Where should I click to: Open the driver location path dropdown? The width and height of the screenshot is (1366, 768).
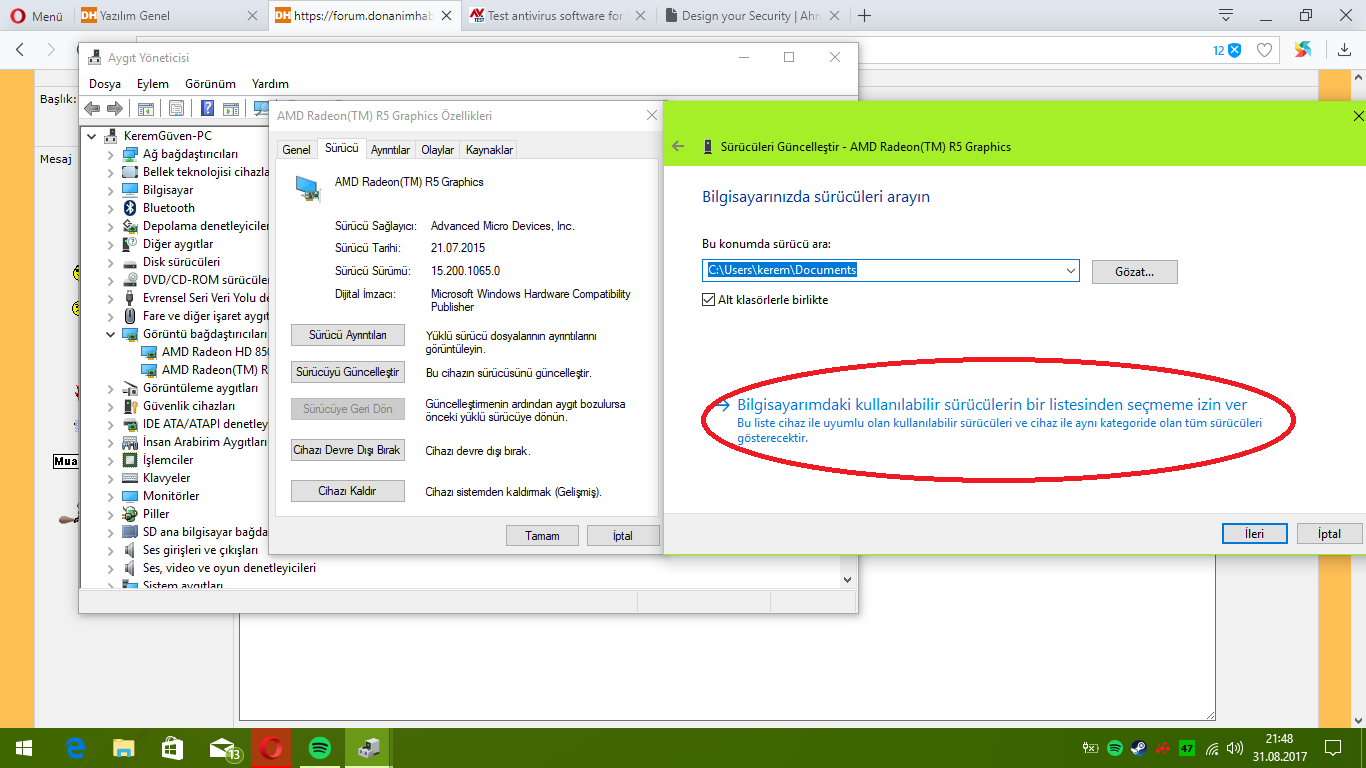1071,271
